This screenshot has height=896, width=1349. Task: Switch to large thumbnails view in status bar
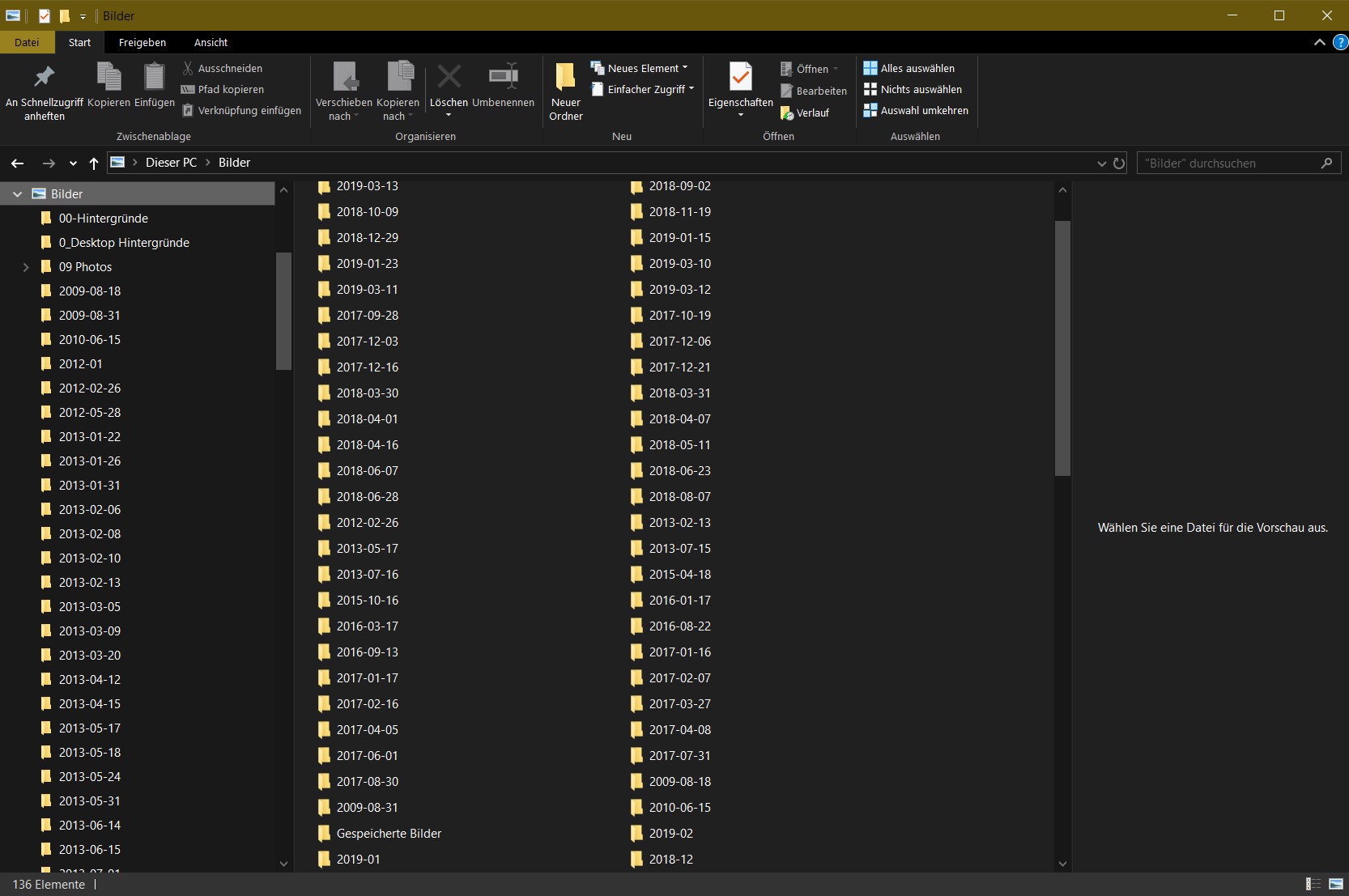[1336, 884]
